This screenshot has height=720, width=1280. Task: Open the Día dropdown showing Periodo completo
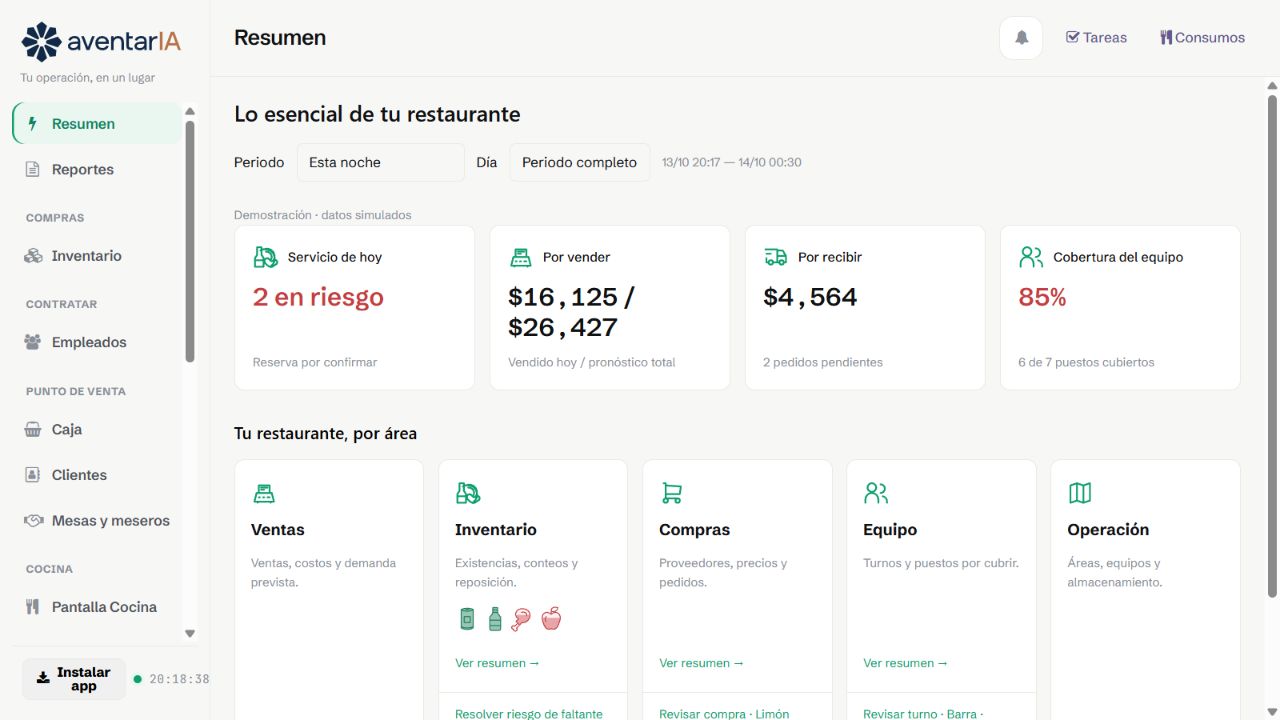click(580, 162)
